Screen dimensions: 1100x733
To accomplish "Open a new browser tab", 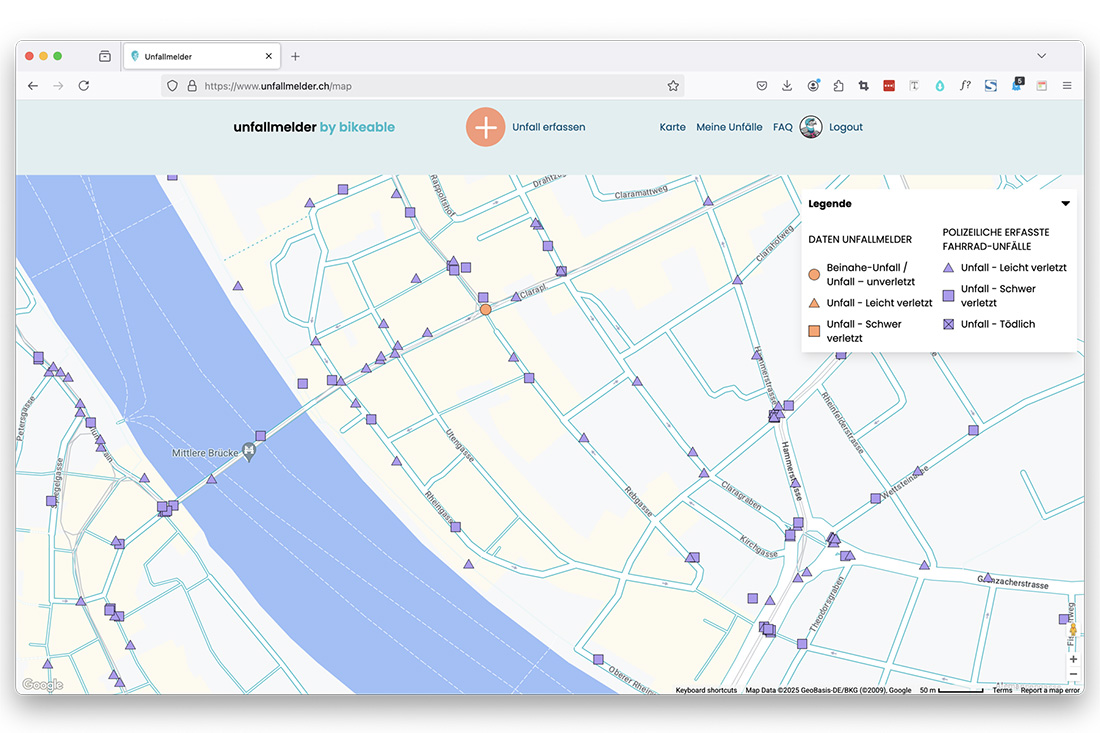I will (x=295, y=56).
